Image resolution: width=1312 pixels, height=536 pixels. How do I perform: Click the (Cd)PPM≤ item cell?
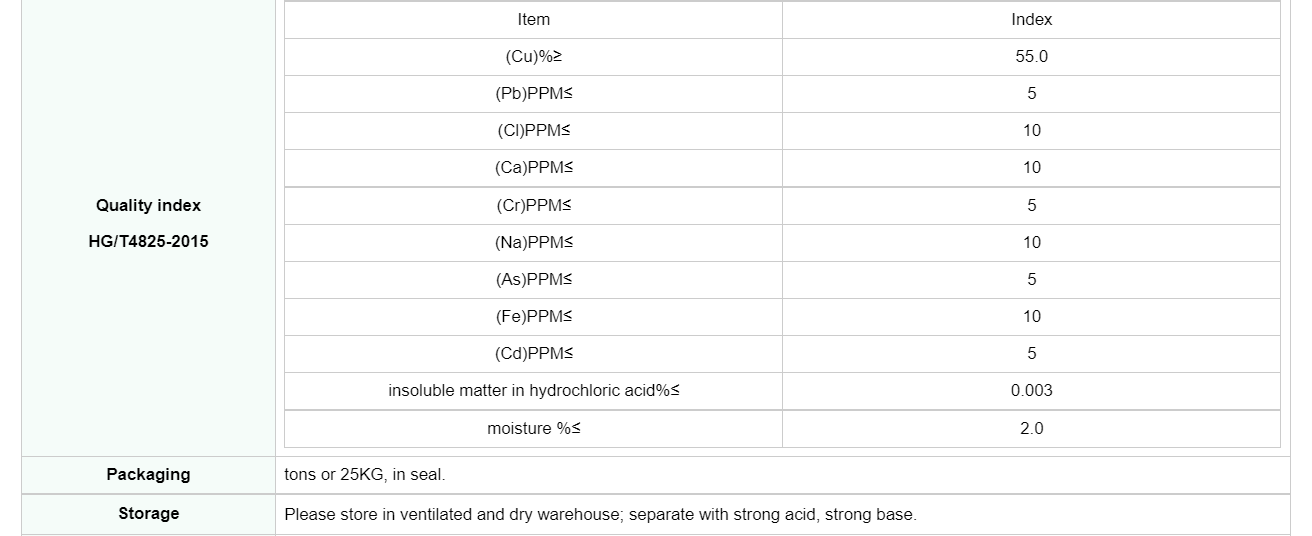[x=533, y=354]
